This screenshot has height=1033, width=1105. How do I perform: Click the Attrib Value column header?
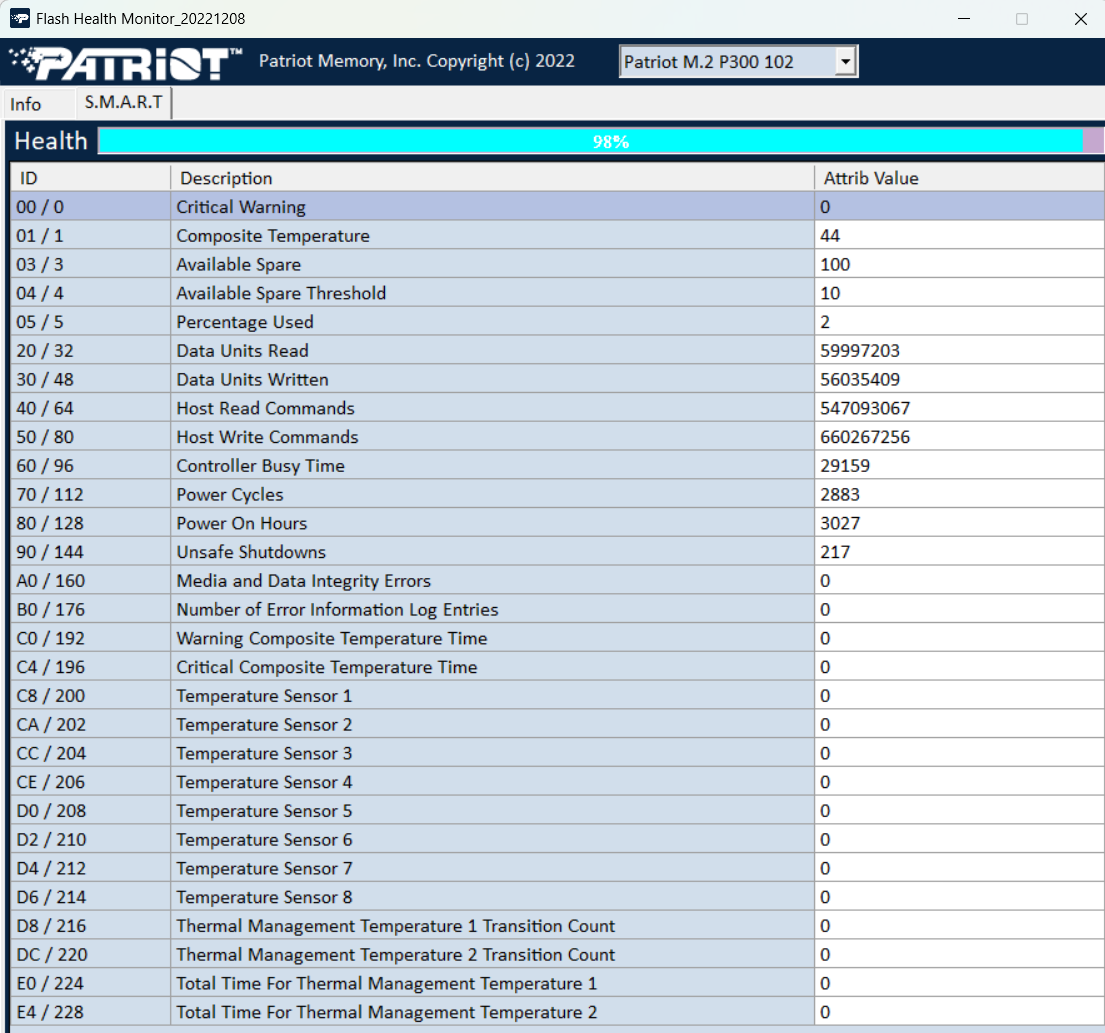click(959, 178)
